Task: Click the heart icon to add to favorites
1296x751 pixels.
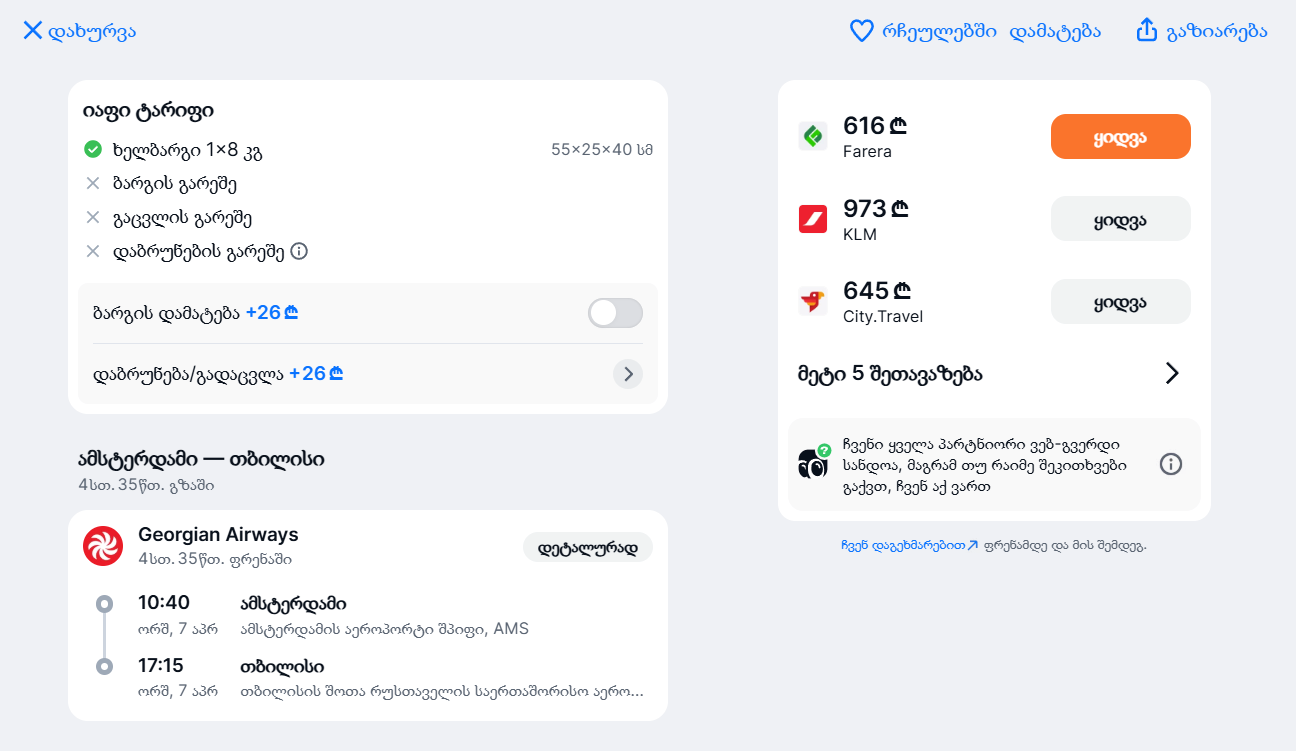Action: tap(861, 31)
